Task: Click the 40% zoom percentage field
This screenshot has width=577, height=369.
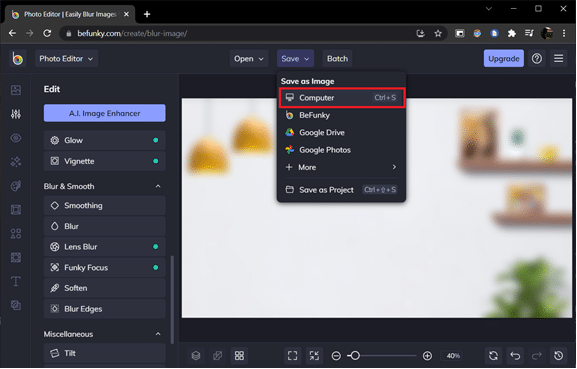Action: pyautogui.click(x=453, y=356)
